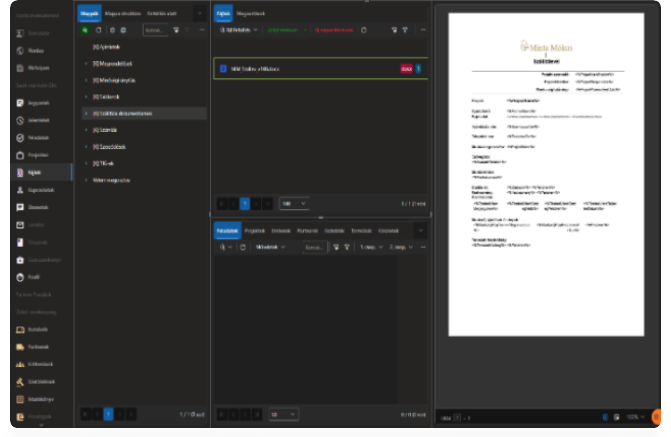Open the 1. csop. grouping dropdown
This screenshot has width=671, height=437.
(371, 247)
